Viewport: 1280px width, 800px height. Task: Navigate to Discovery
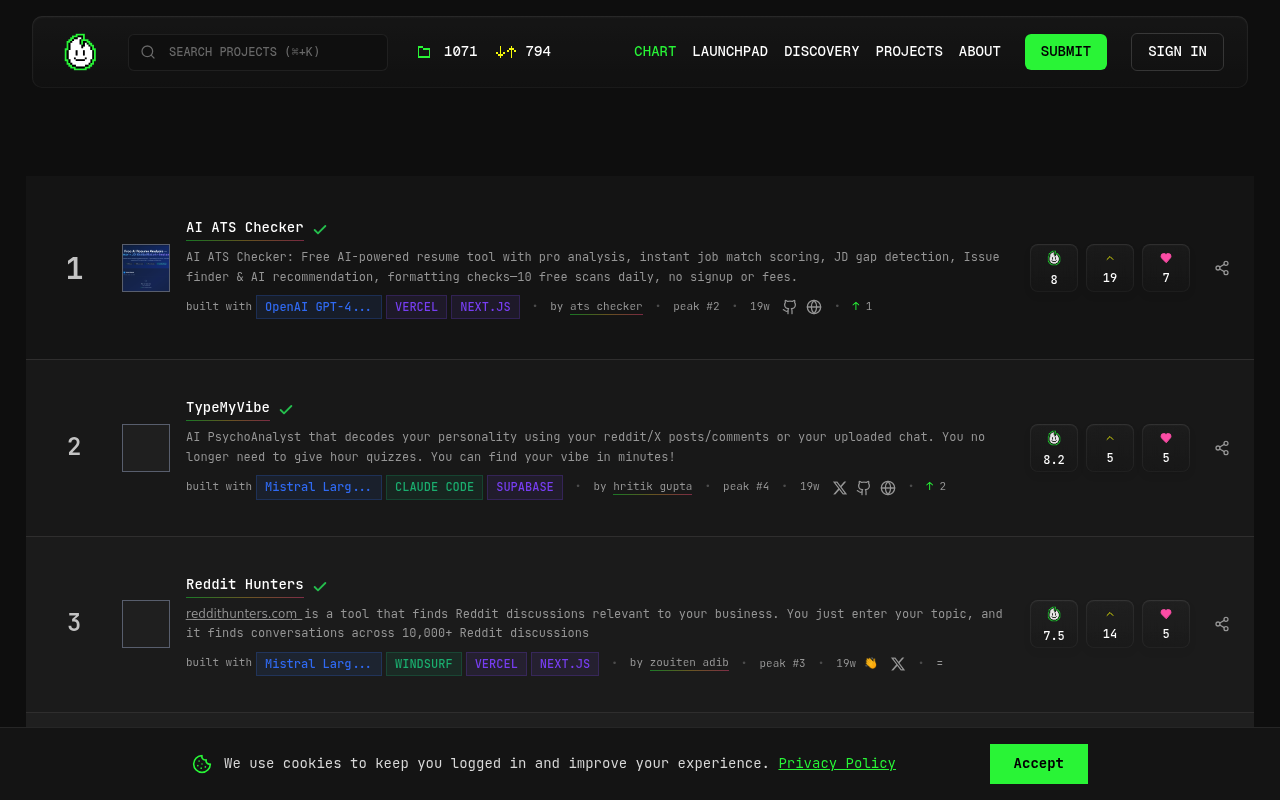tap(822, 52)
